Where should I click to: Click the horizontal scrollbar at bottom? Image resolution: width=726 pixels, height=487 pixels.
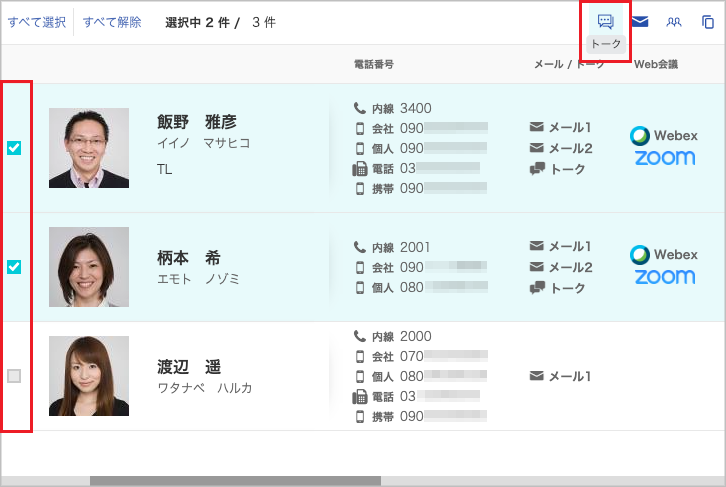[x=235, y=481]
